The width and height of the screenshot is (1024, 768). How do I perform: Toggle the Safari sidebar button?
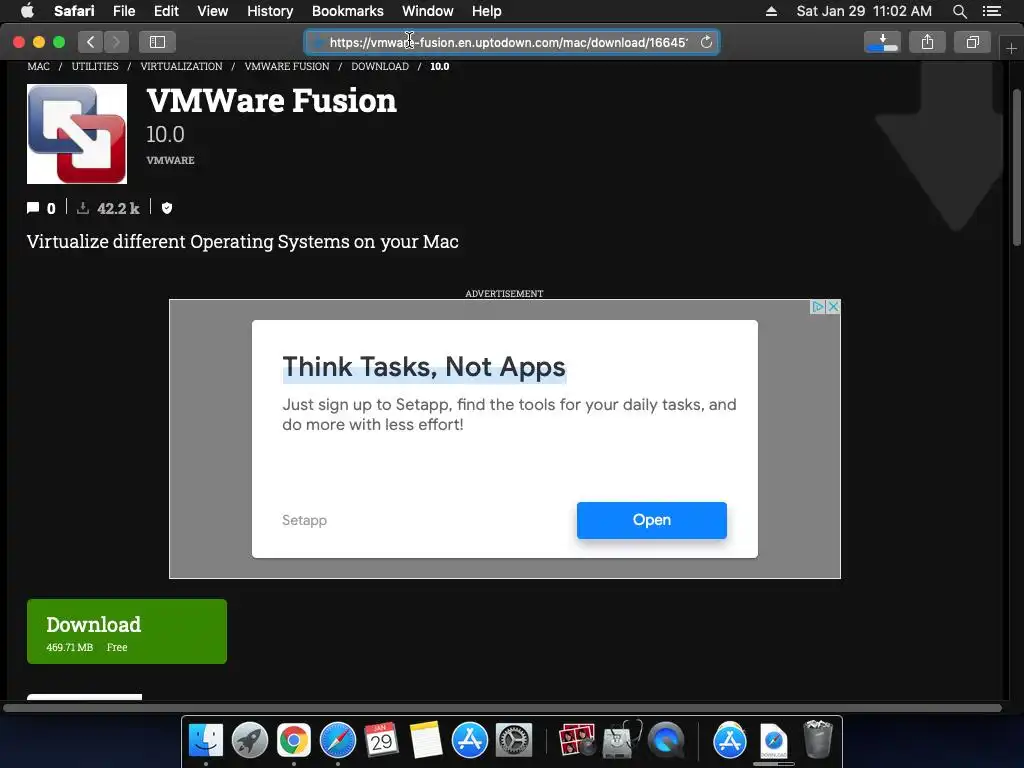[157, 42]
